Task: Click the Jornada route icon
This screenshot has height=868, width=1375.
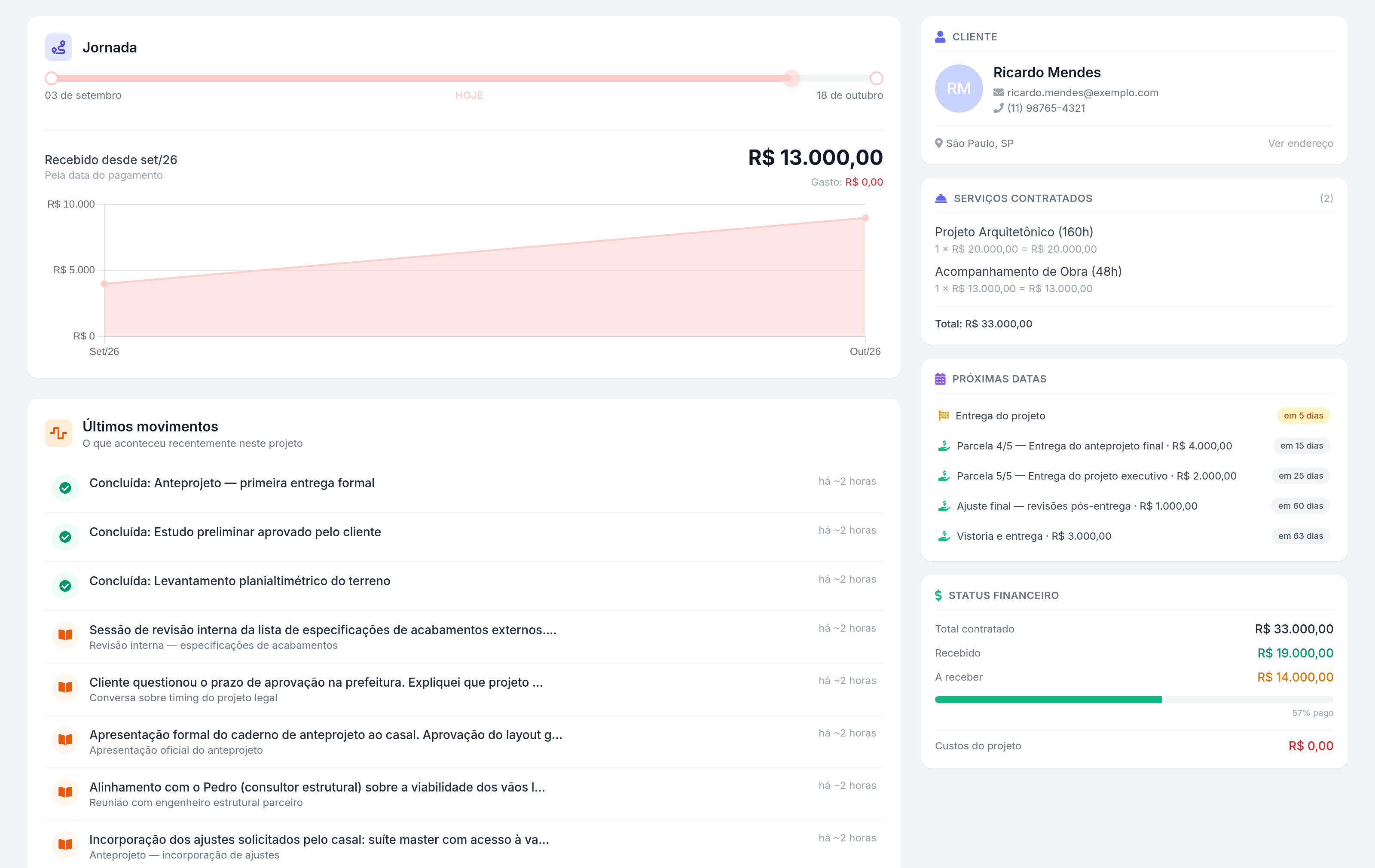Action: coord(58,47)
